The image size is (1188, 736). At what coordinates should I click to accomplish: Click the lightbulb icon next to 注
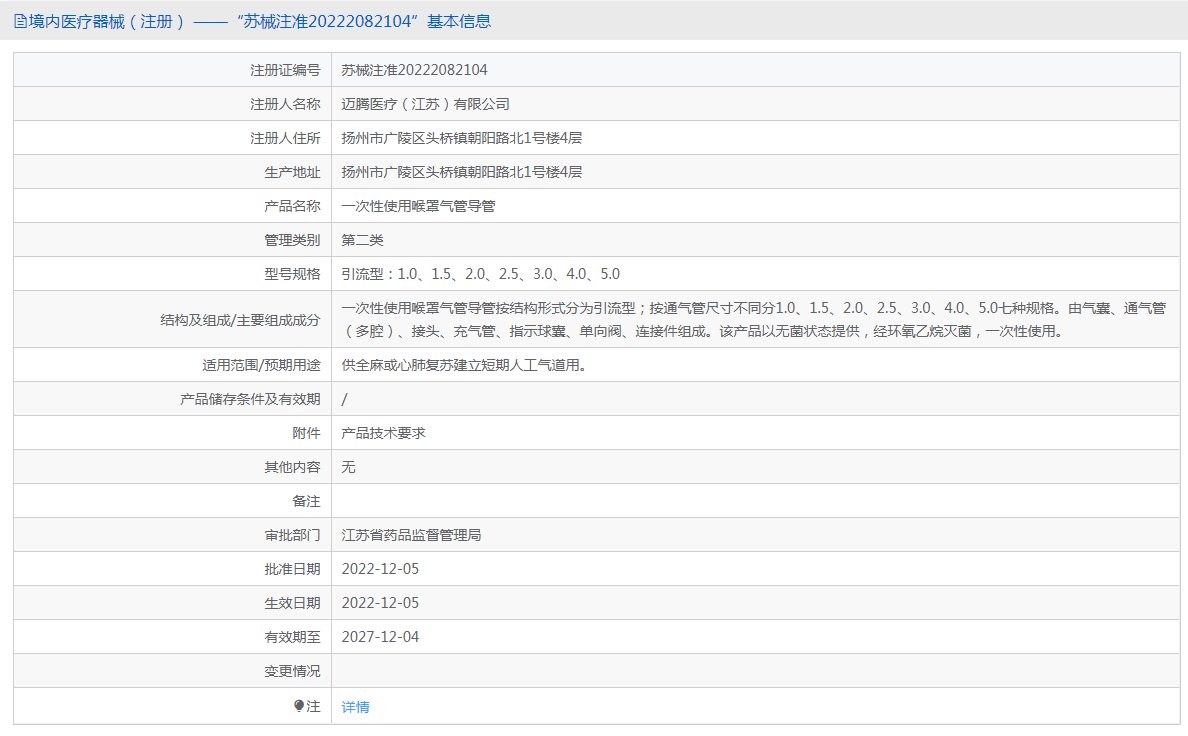[299, 706]
